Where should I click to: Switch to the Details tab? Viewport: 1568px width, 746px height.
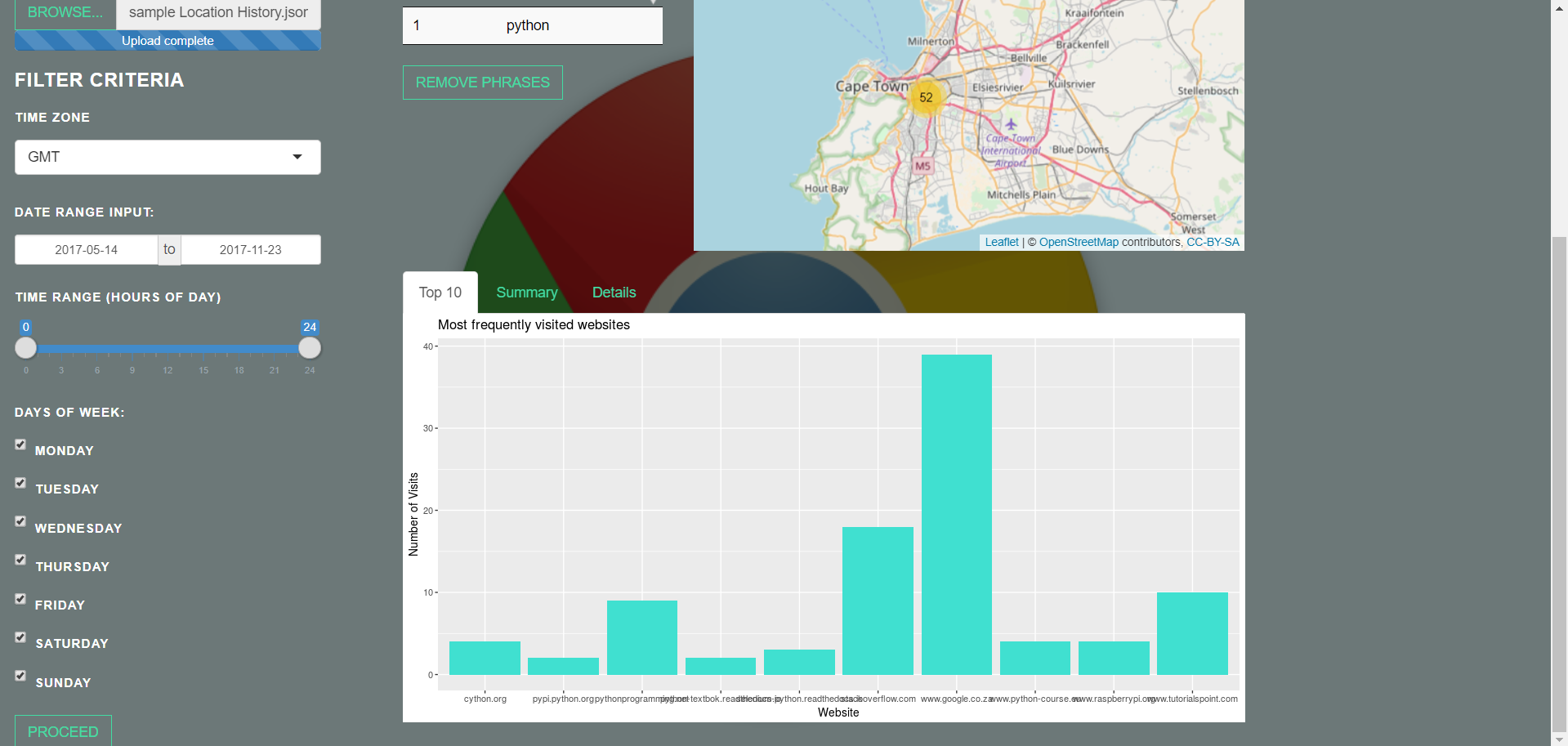[x=614, y=293]
